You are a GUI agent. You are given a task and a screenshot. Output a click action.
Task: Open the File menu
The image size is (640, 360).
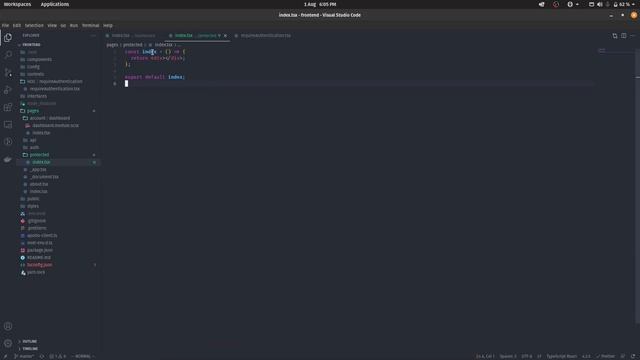5,25
